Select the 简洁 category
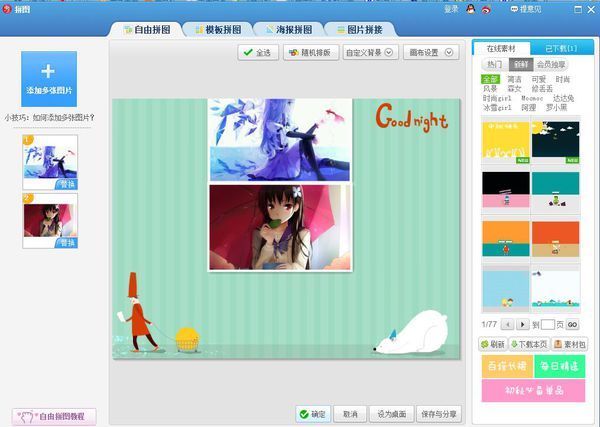This screenshot has width=600, height=427. point(514,79)
